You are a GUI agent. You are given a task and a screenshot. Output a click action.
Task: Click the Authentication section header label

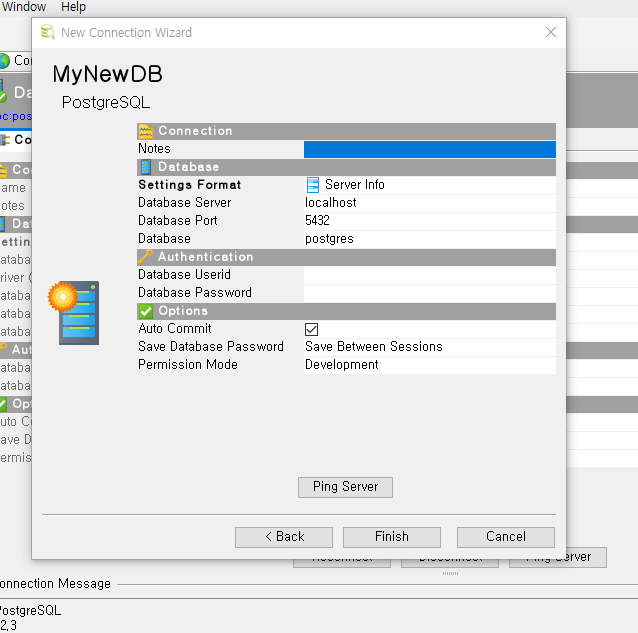click(x=205, y=257)
